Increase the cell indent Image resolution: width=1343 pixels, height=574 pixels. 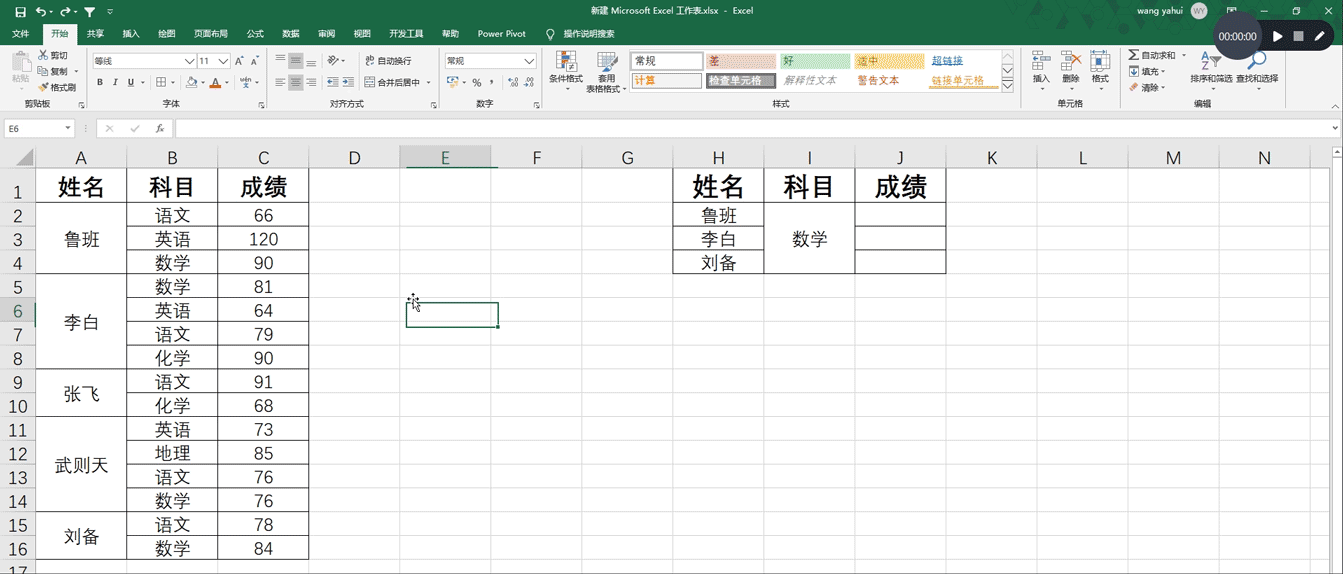pyautogui.click(x=348, y=83)
